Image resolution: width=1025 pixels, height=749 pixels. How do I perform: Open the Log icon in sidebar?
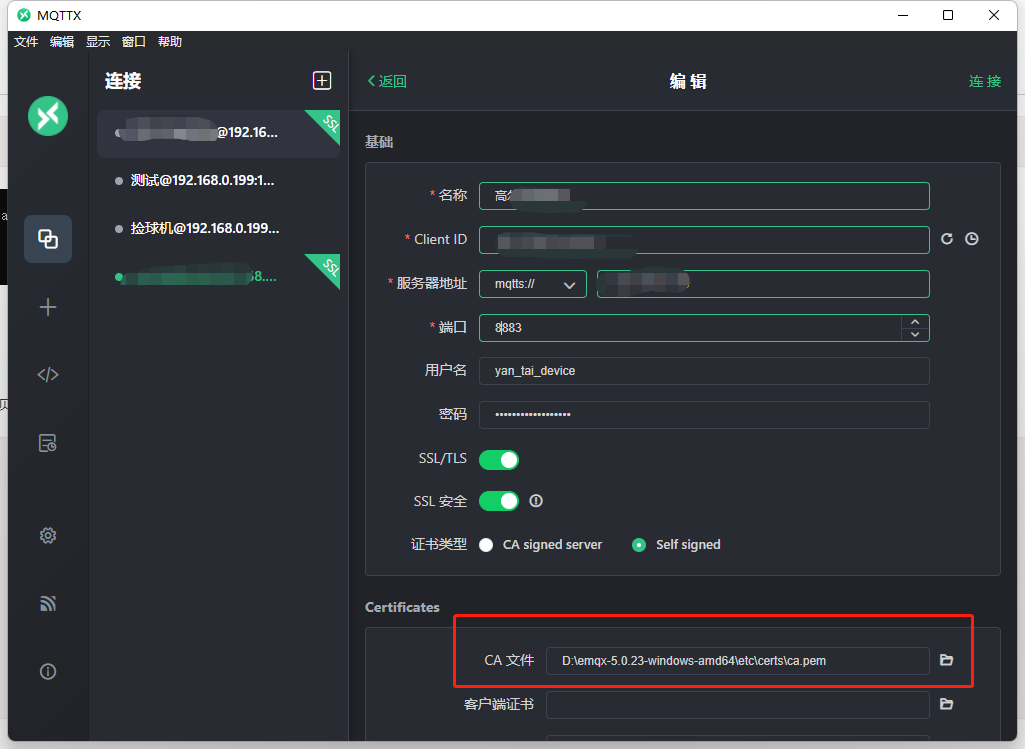click(x=48, y=443)
